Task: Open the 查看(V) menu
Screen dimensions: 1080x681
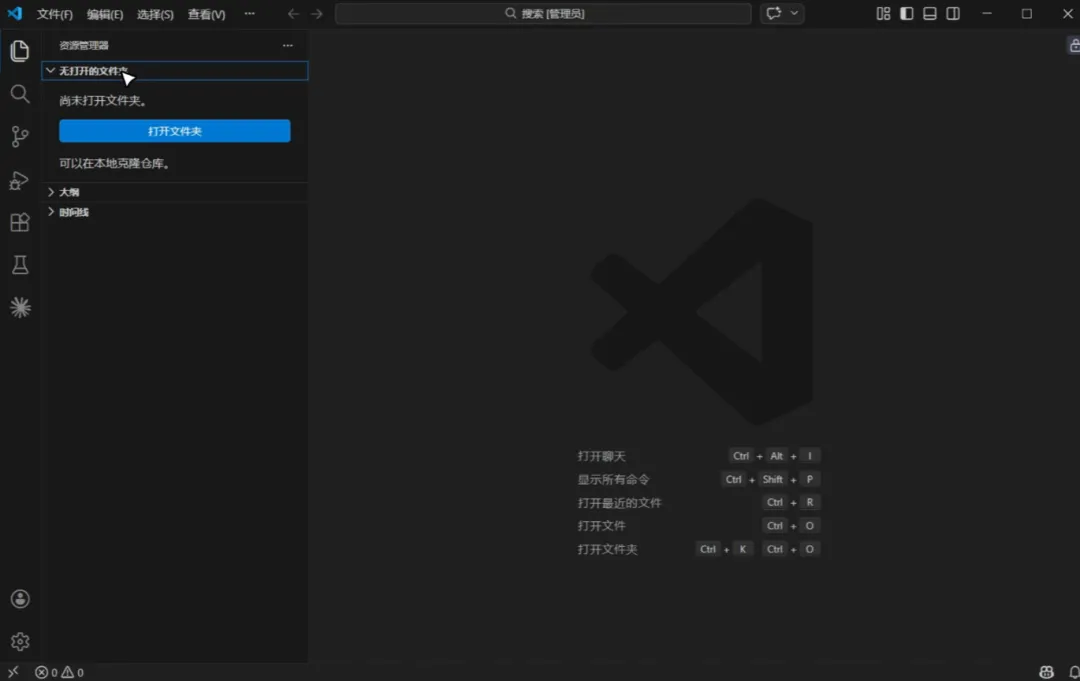Action: click(207, 14)
